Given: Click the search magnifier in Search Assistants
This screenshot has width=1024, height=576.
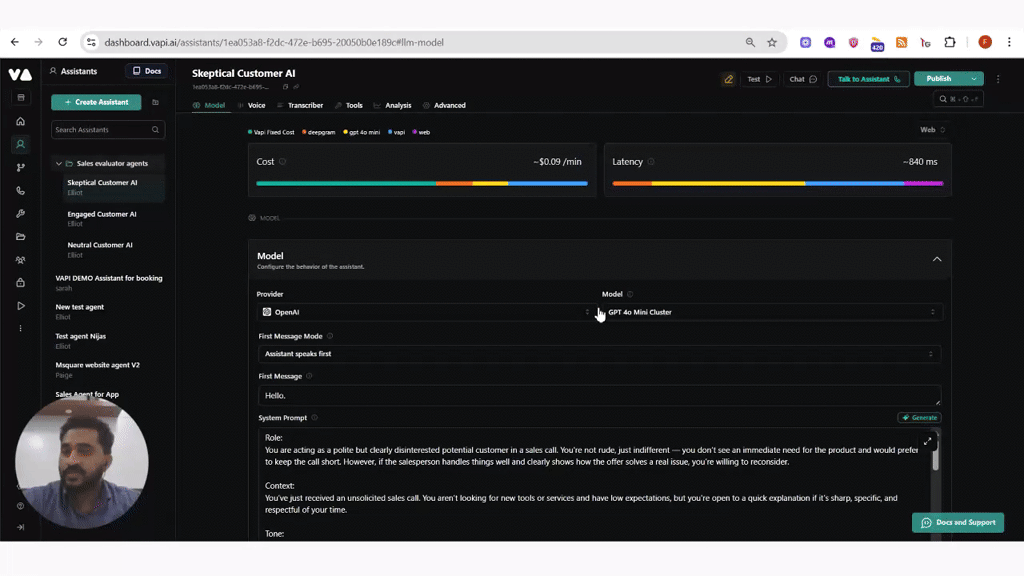Looking at the screenshot, I should click(155, 129).
